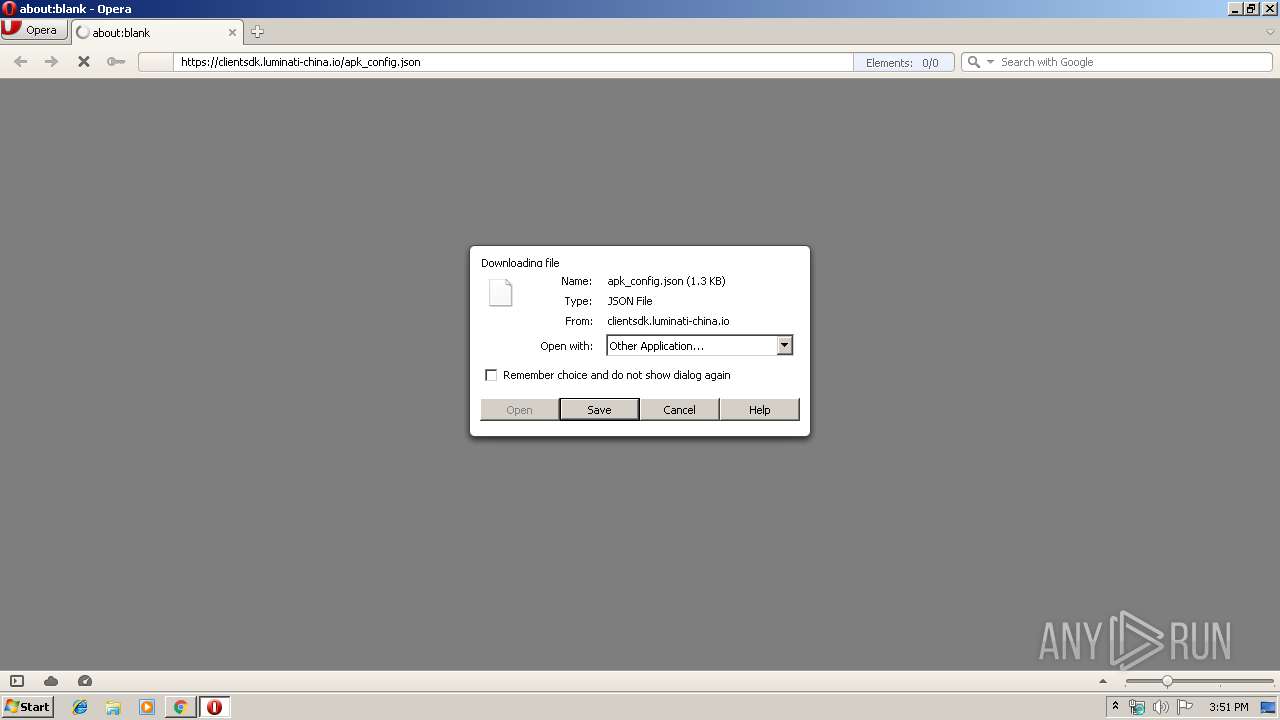Open the zoom view options arrow
Screen dimensions: 1280x720
click(1103, 681)
